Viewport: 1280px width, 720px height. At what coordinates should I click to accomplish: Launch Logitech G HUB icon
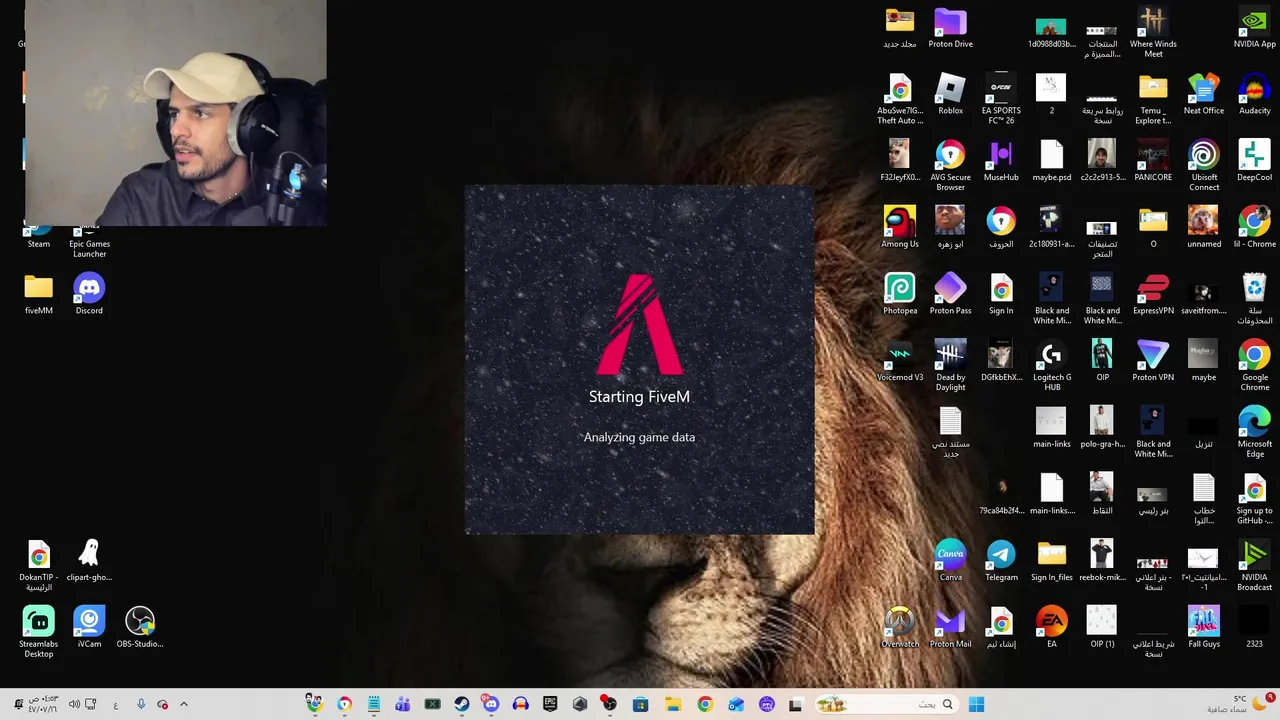point(1052,366)
